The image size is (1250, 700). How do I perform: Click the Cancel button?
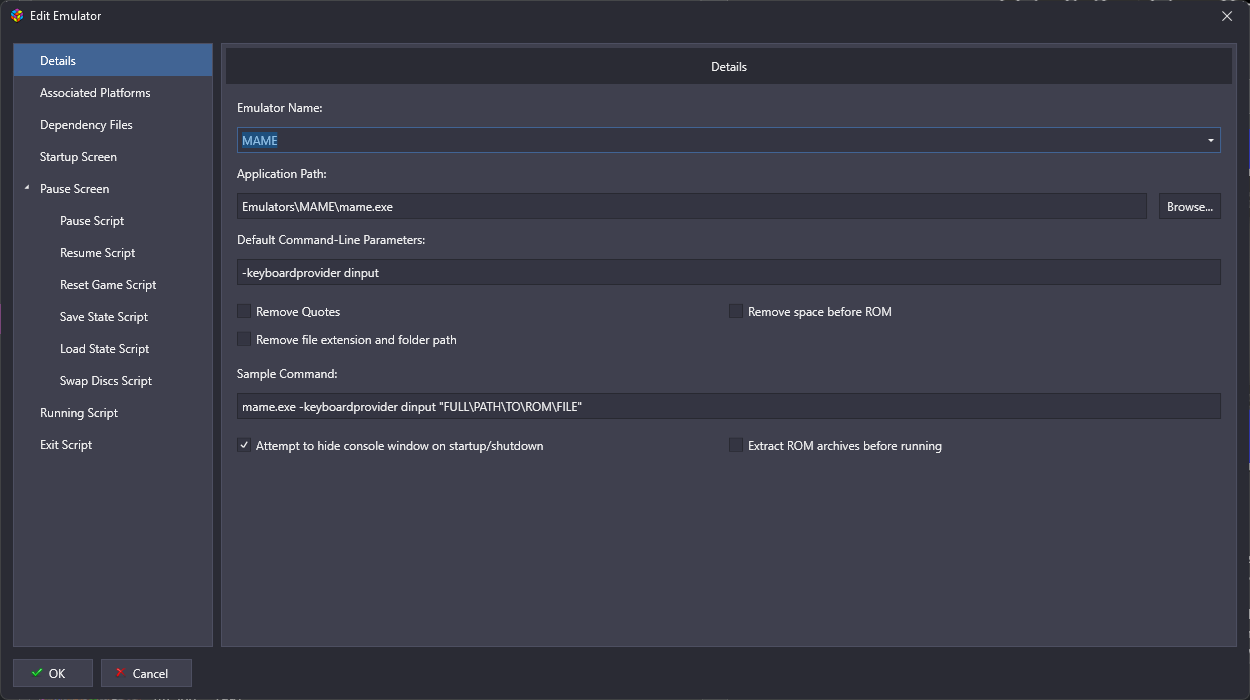click(x=146, y=673)
